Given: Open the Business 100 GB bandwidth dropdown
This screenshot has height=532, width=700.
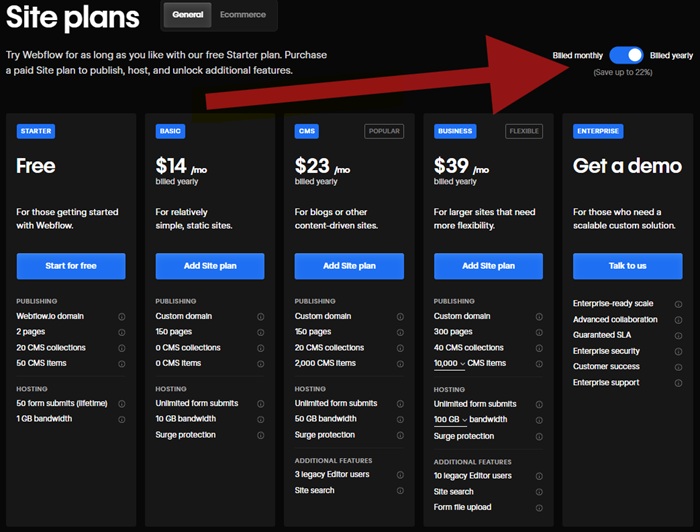Looking at the screenshot, I should (x=450, y=420).
